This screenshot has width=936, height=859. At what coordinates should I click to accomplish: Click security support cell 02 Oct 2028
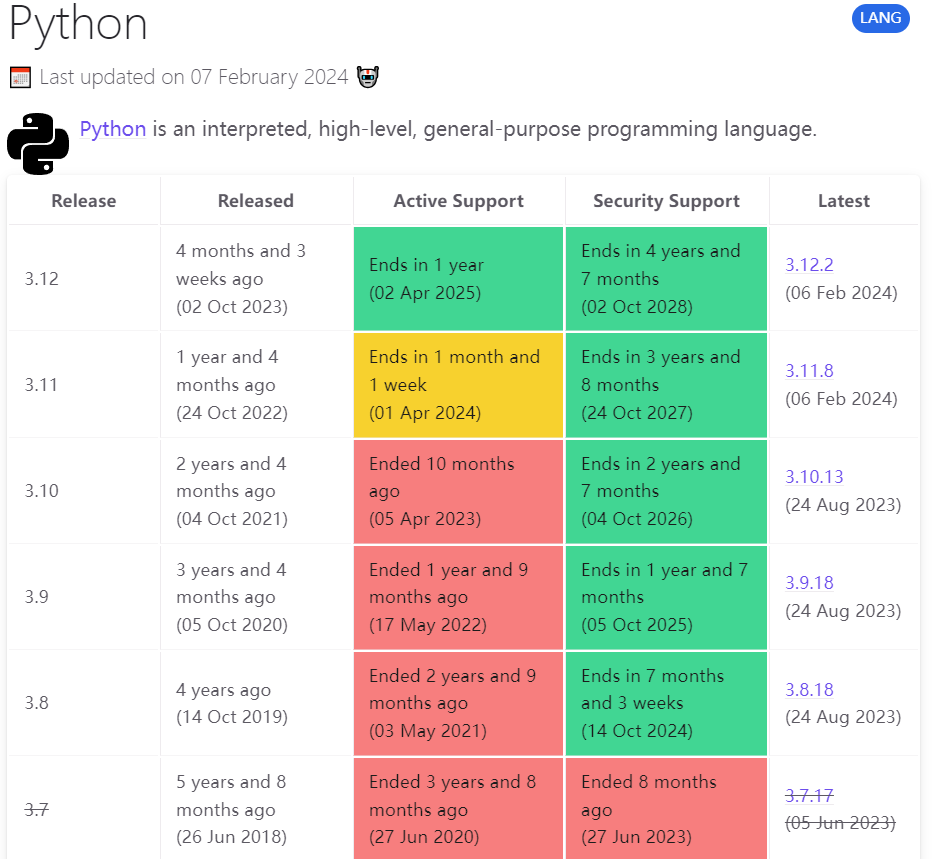[666, 279]
